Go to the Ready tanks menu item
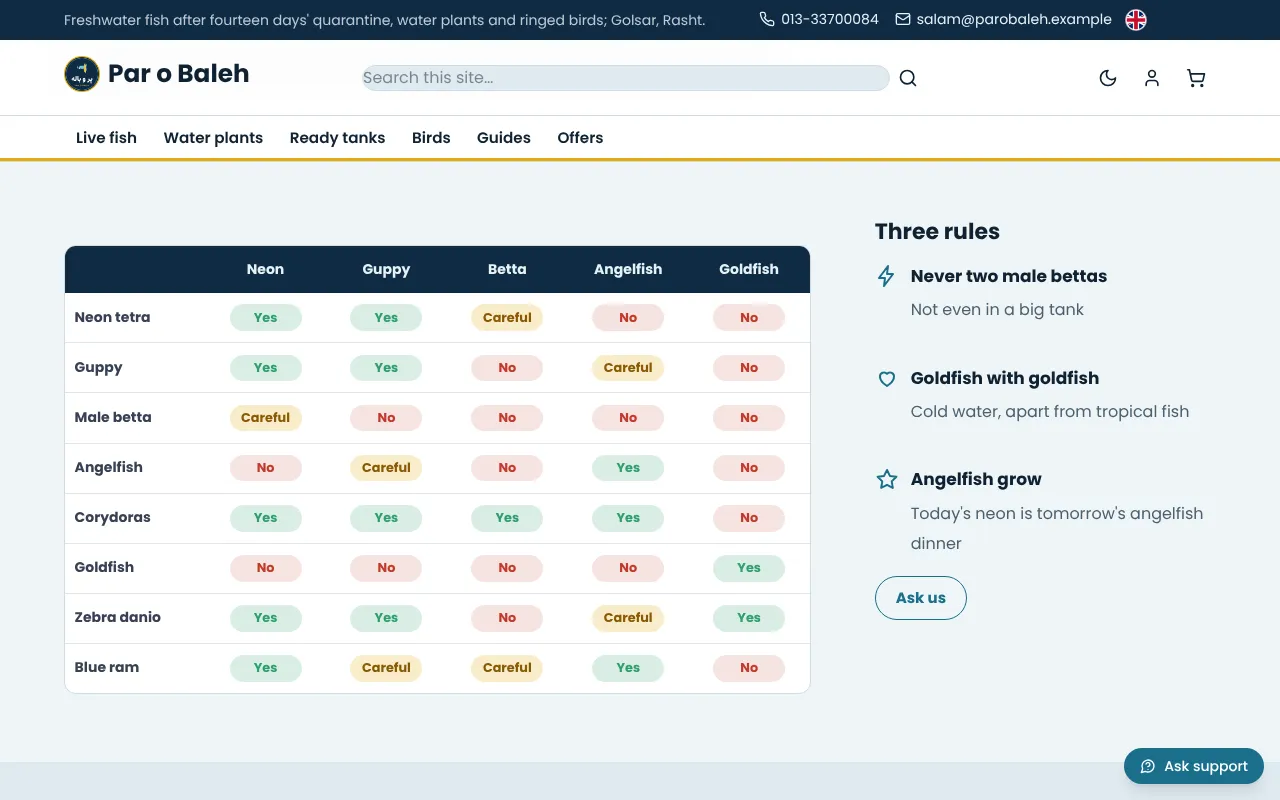The height and width of the screenshot is (800, 1280). click(337, 138)
